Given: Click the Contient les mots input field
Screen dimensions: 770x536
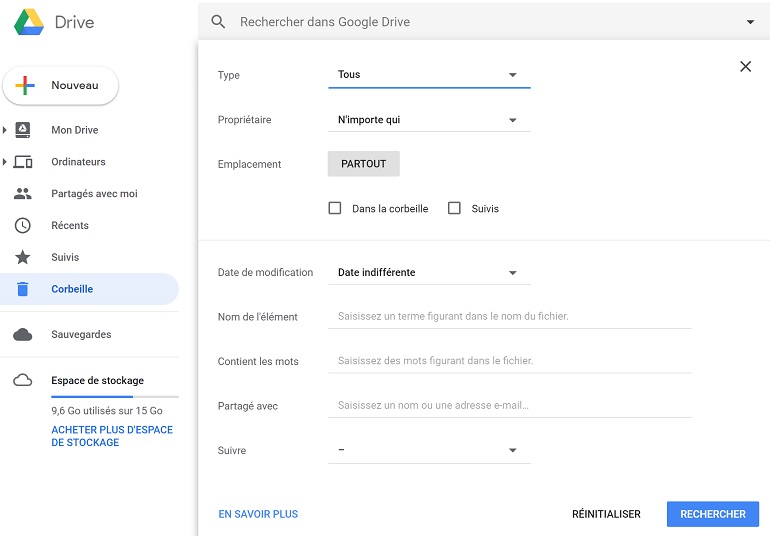Looking at the screenshot, I should tap(510, 361).
